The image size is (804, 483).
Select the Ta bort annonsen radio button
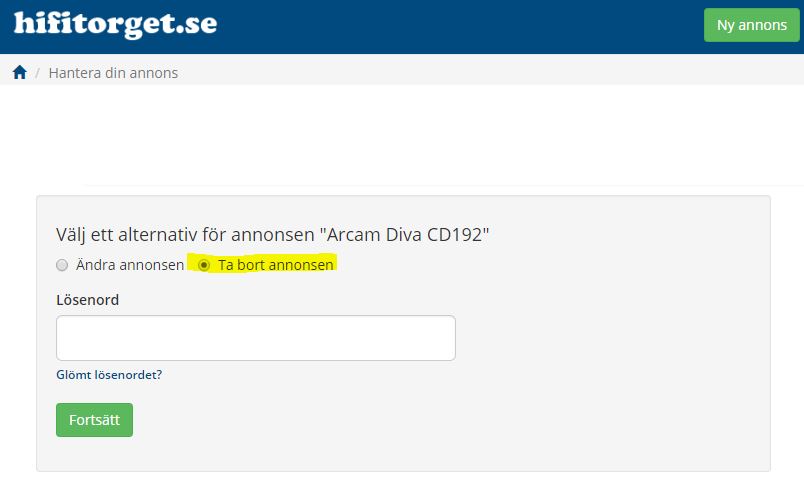click(x=204, y=265)
